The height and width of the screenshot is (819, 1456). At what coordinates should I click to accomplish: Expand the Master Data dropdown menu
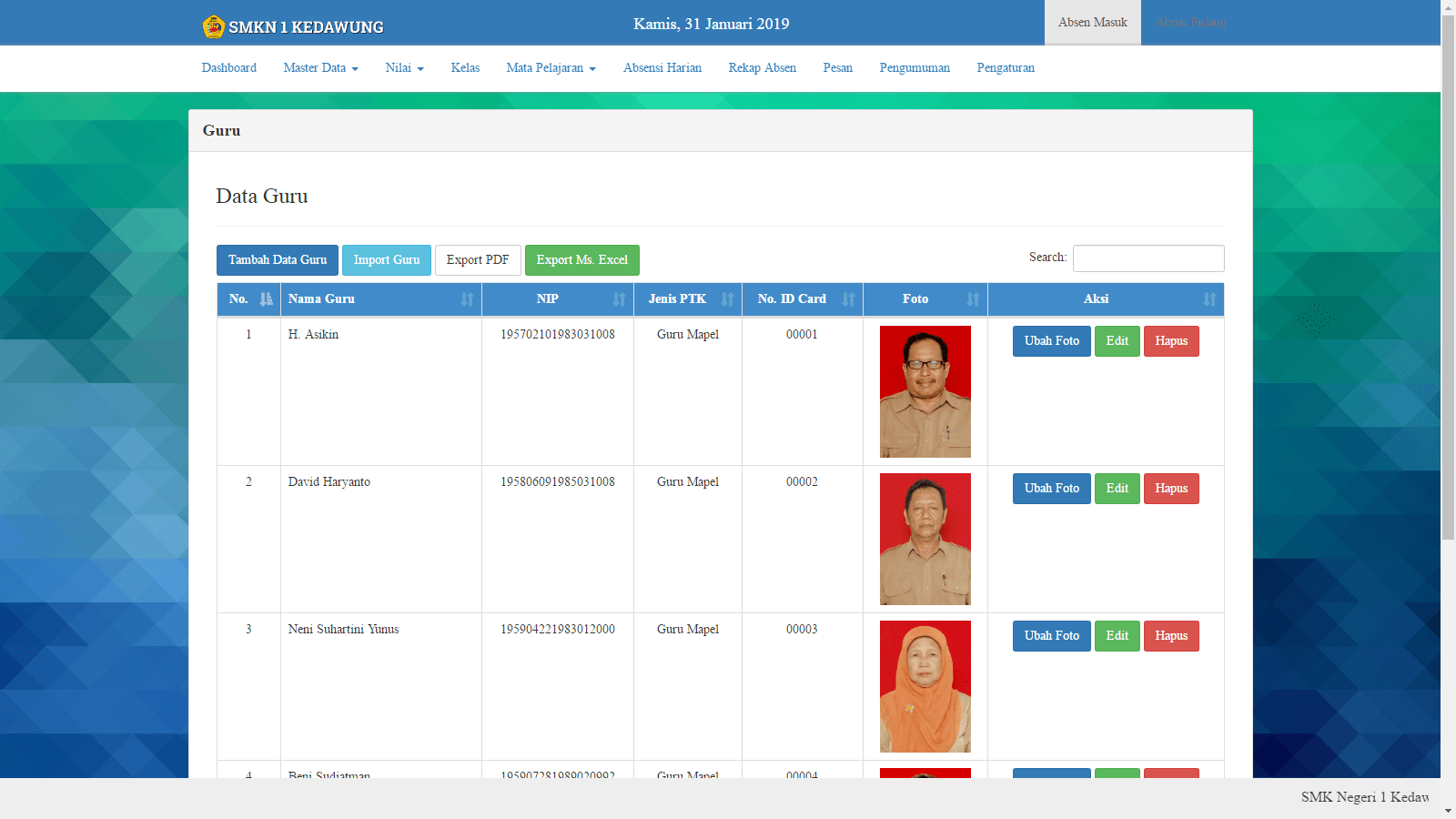(321, 68)
